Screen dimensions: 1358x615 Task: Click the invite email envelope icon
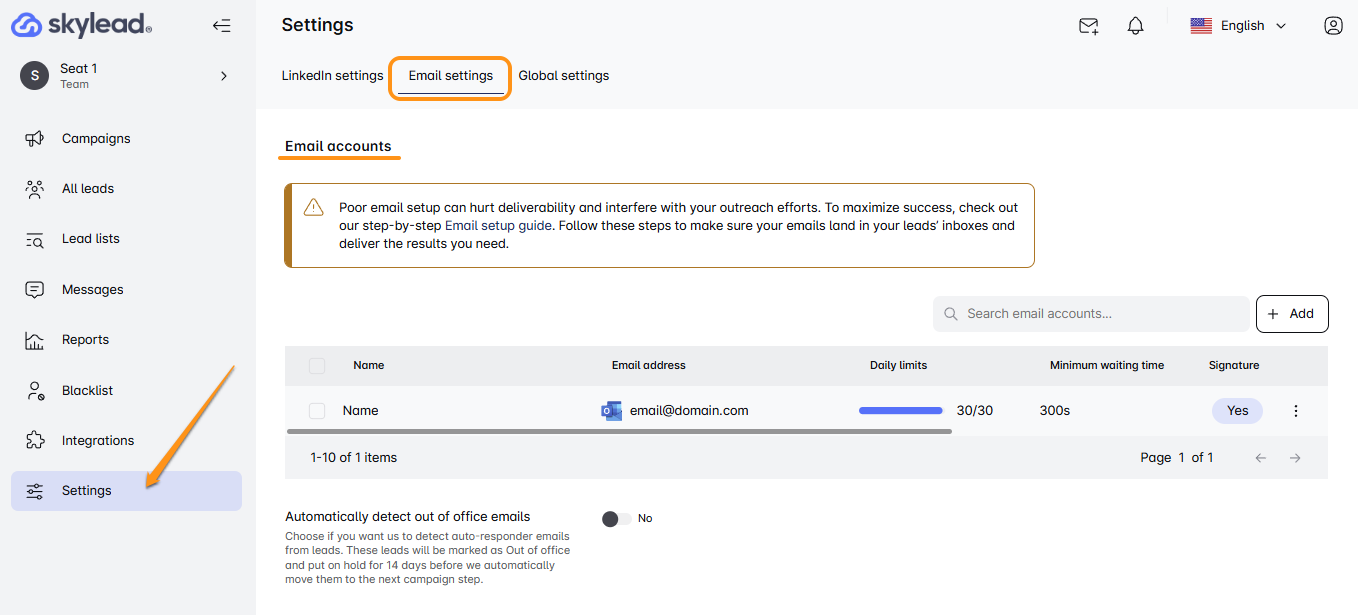[x=1089, y=26]
